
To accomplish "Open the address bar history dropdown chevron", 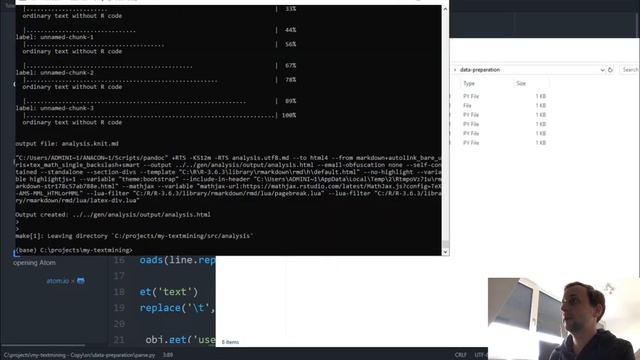I will click(x=602, y=70).
